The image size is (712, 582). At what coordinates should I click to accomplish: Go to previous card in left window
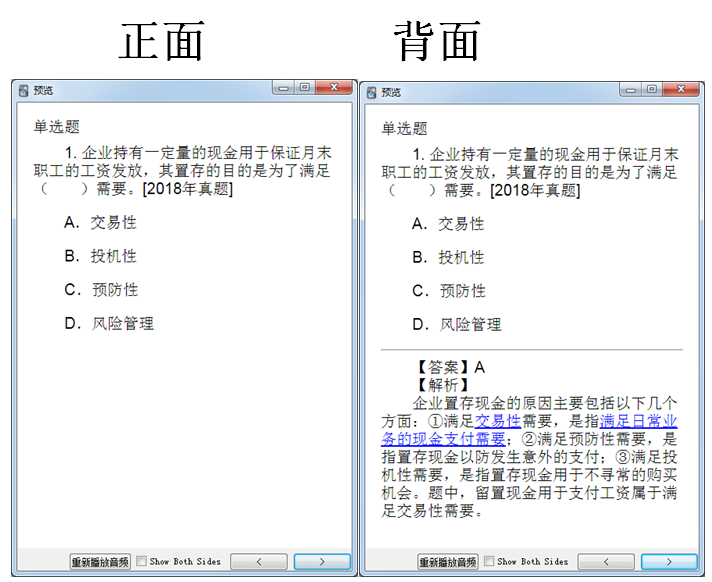point(259,562)
